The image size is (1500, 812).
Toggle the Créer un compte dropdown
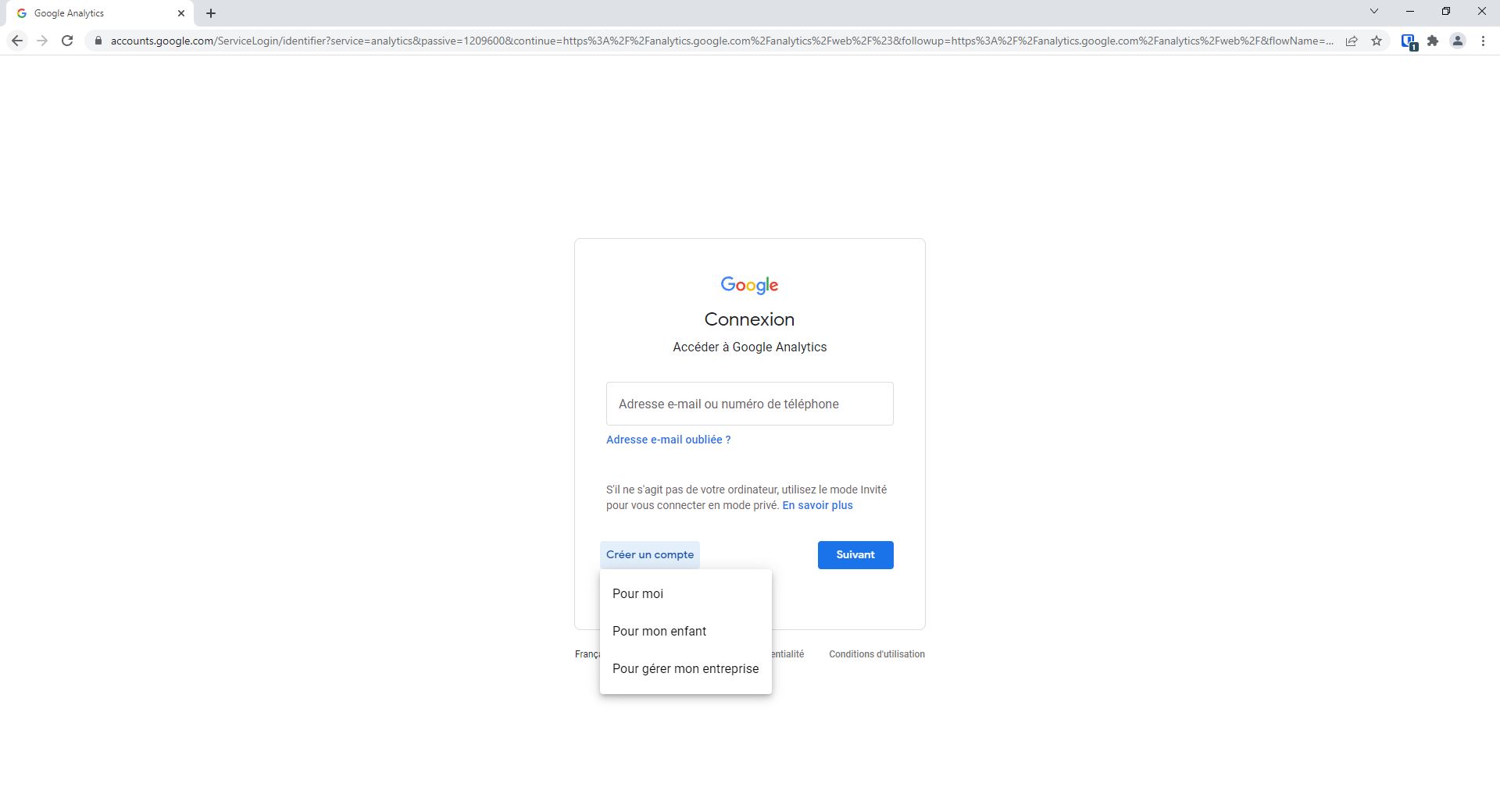click(x=650, y=555)
